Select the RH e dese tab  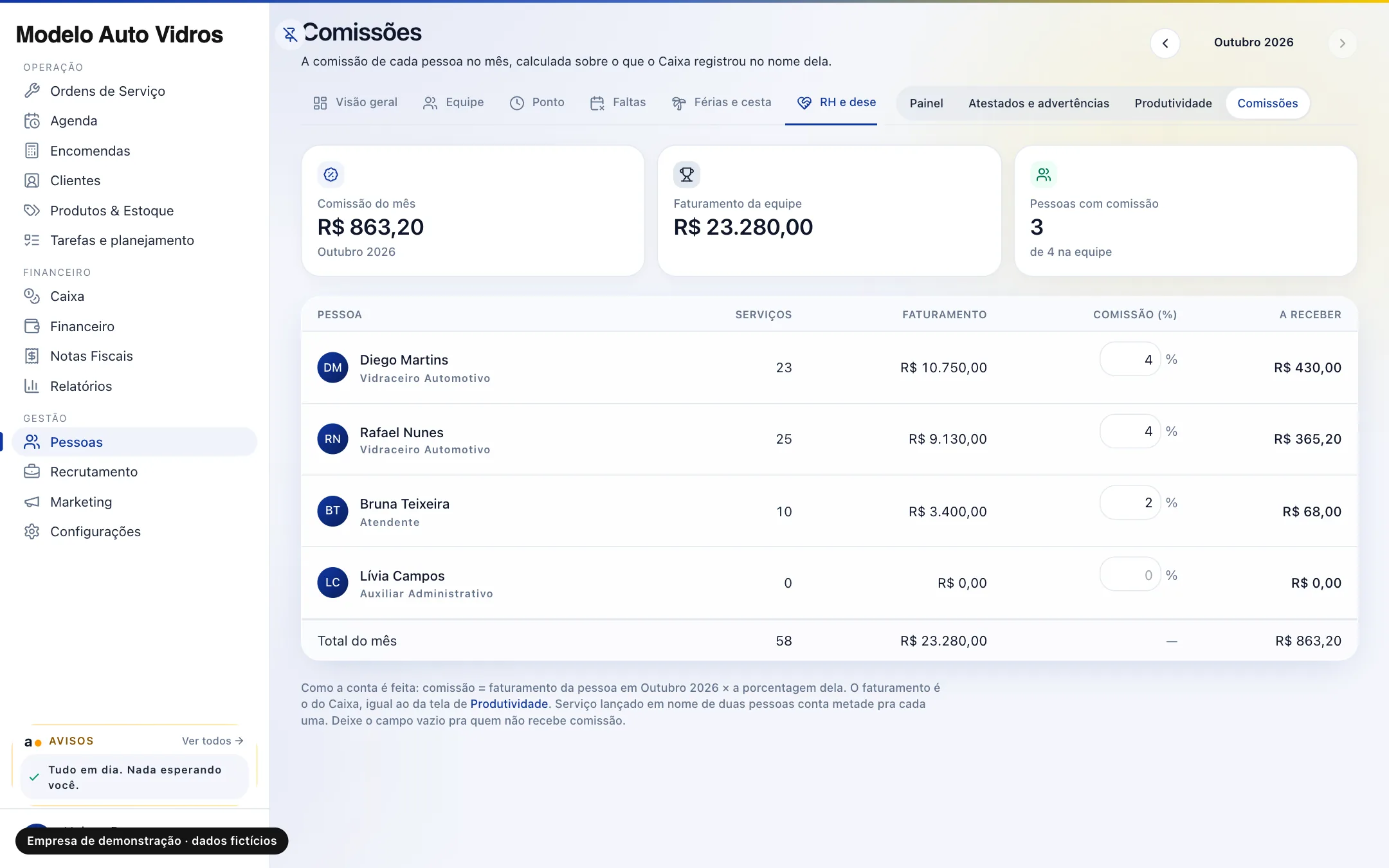837,103
